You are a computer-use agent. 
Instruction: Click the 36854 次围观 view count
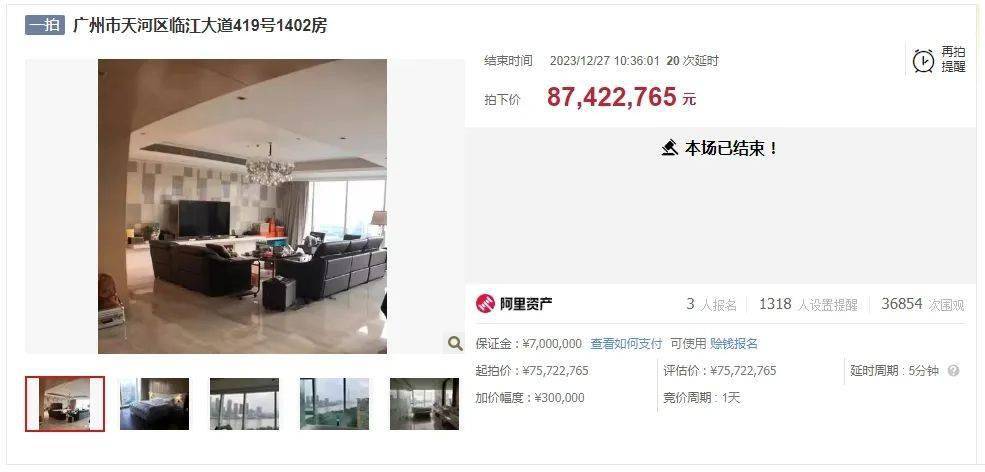coord(923,304)
